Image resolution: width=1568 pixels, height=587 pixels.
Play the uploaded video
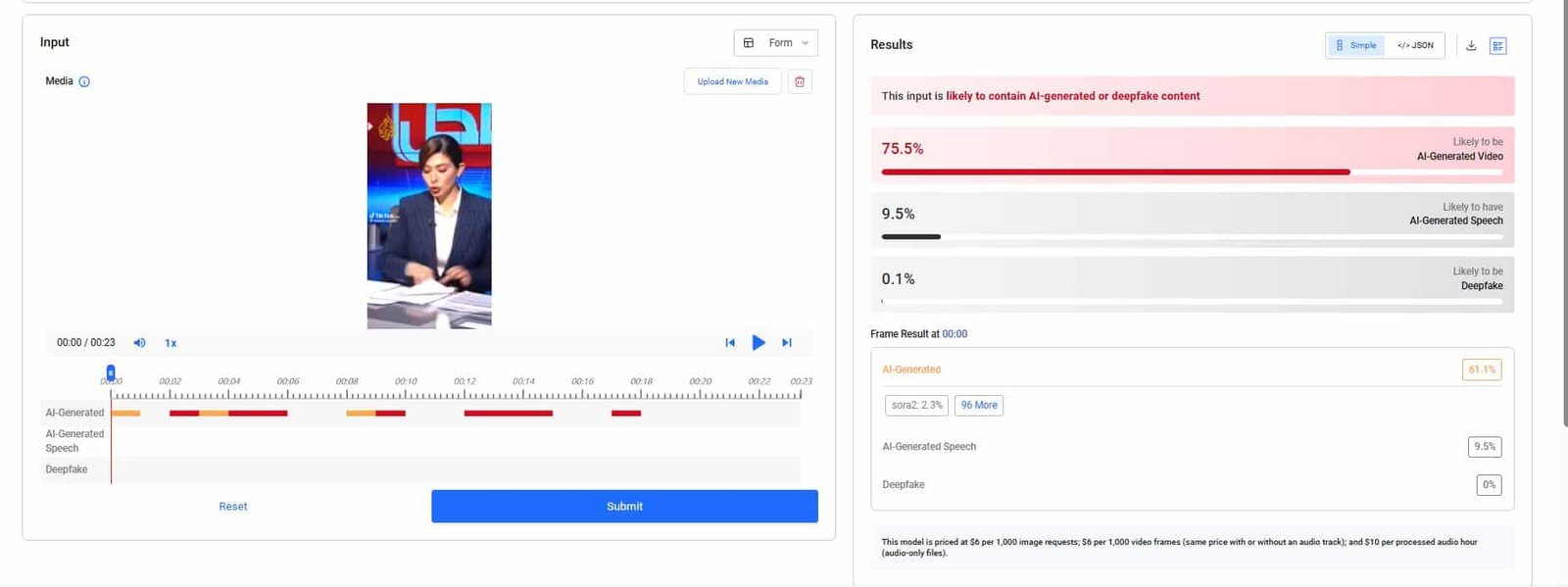click(758, 343)
